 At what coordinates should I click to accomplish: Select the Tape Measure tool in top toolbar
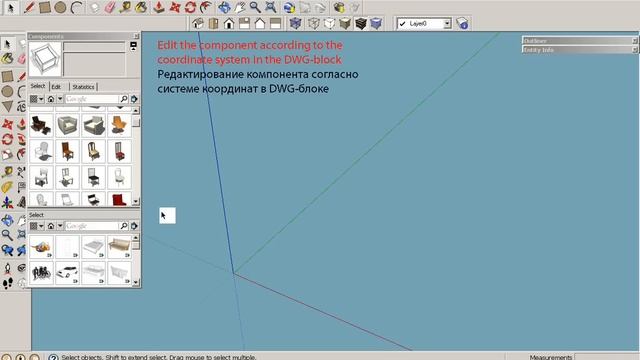coord(125,7)
